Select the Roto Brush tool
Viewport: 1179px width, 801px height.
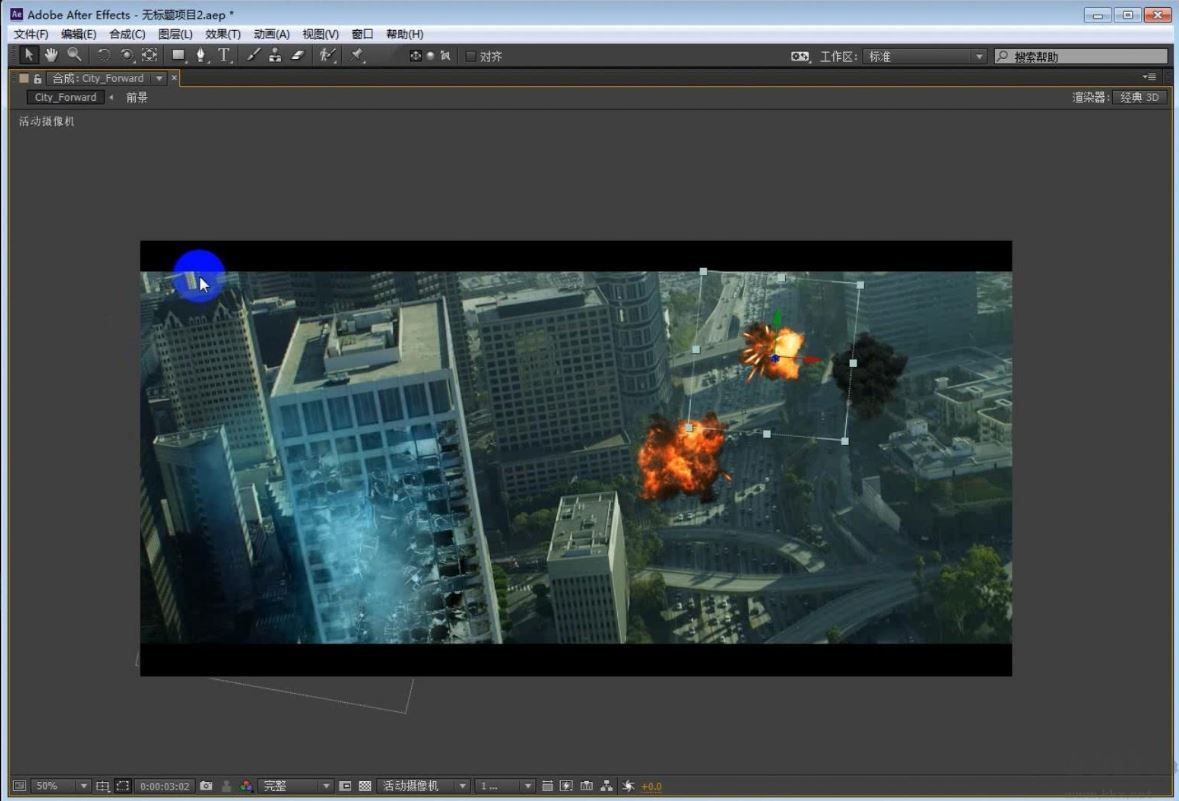coord(326,56)
